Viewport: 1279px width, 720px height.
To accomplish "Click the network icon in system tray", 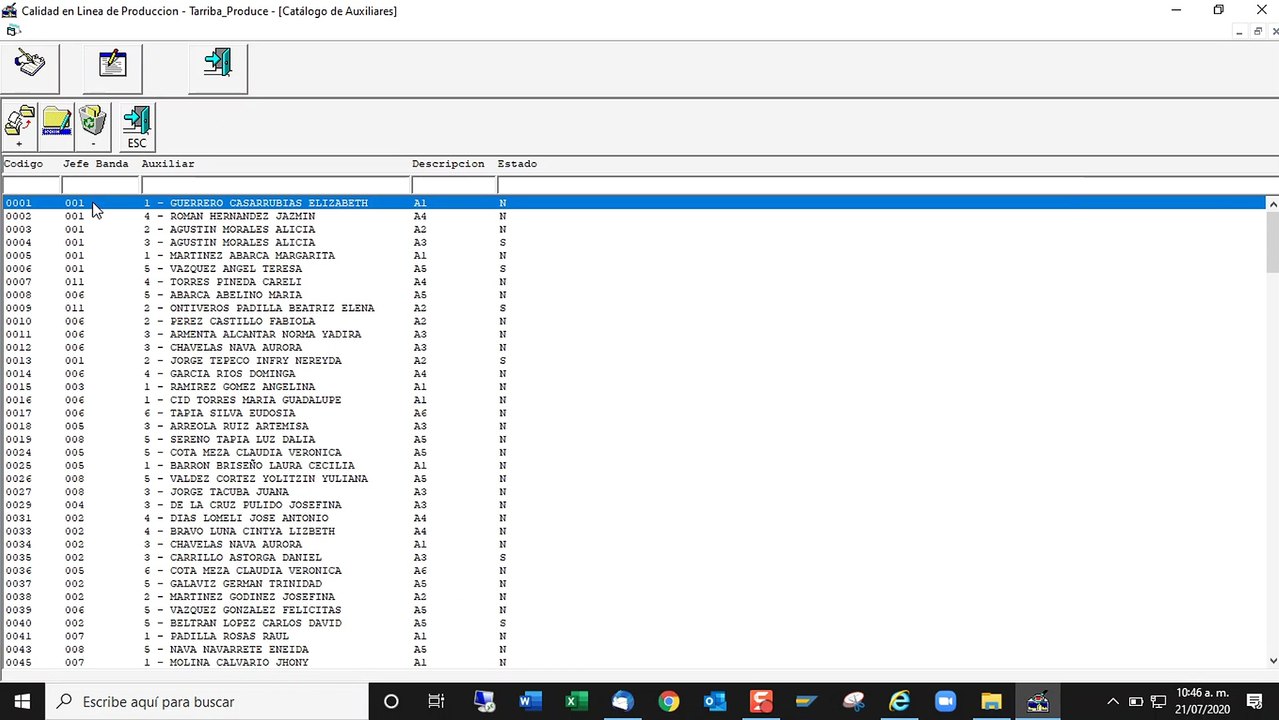I will [1158, 701].
